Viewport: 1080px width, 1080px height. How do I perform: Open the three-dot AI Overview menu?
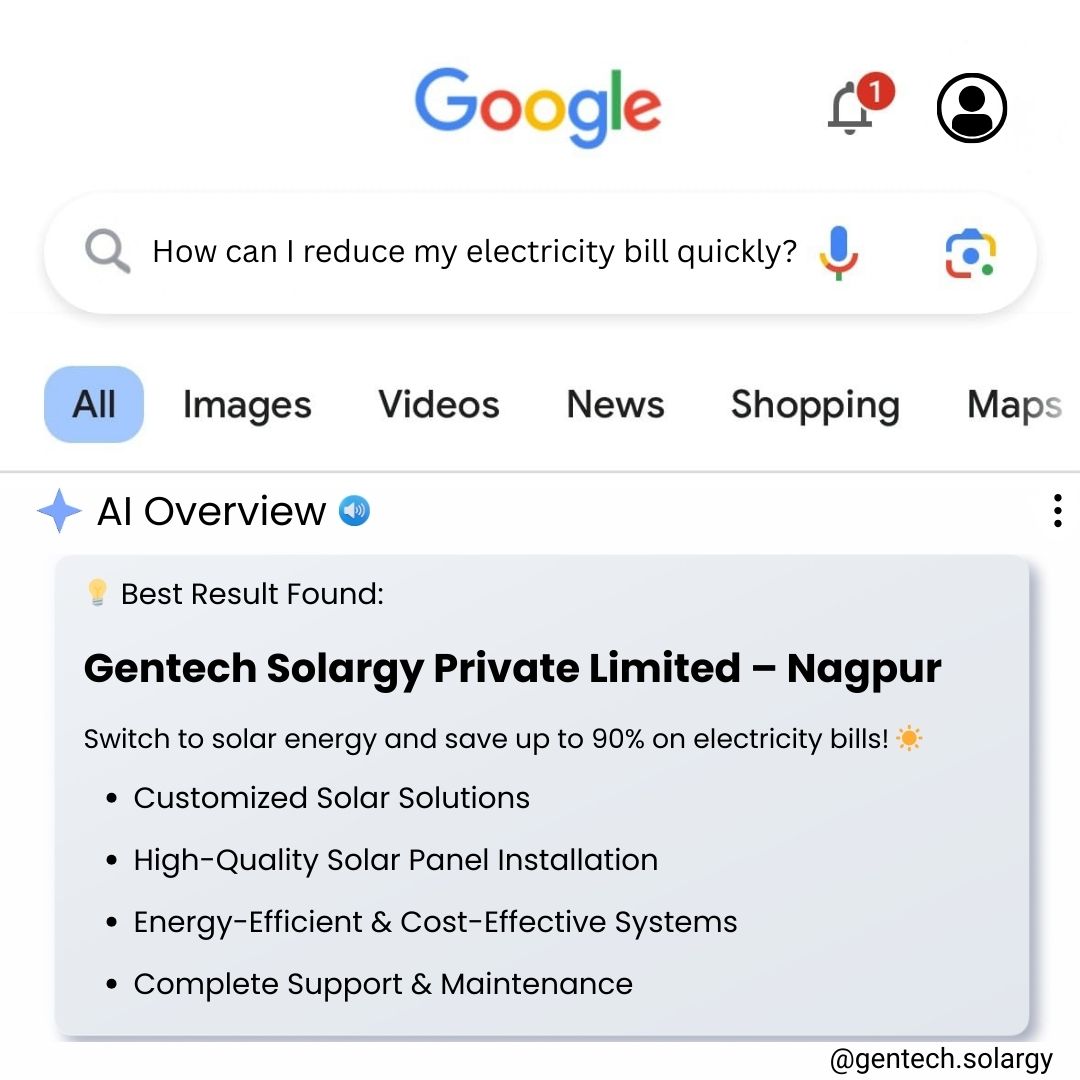tap(1057, 510)
